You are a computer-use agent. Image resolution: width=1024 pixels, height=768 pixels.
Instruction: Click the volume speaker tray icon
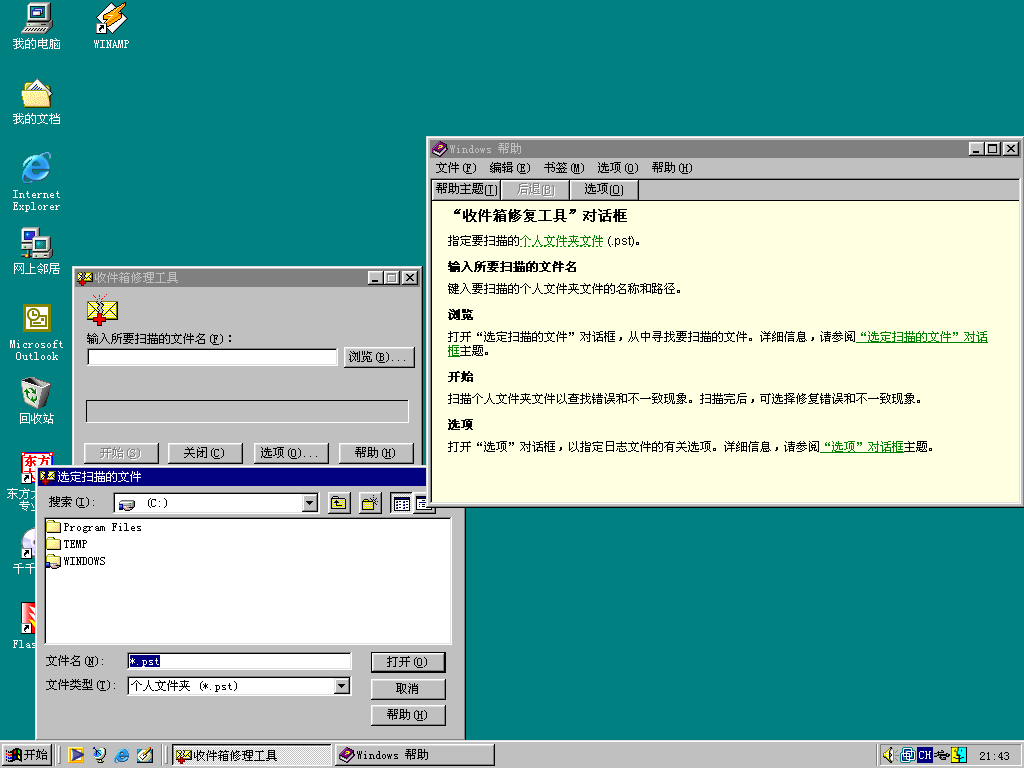pos(889,755)
